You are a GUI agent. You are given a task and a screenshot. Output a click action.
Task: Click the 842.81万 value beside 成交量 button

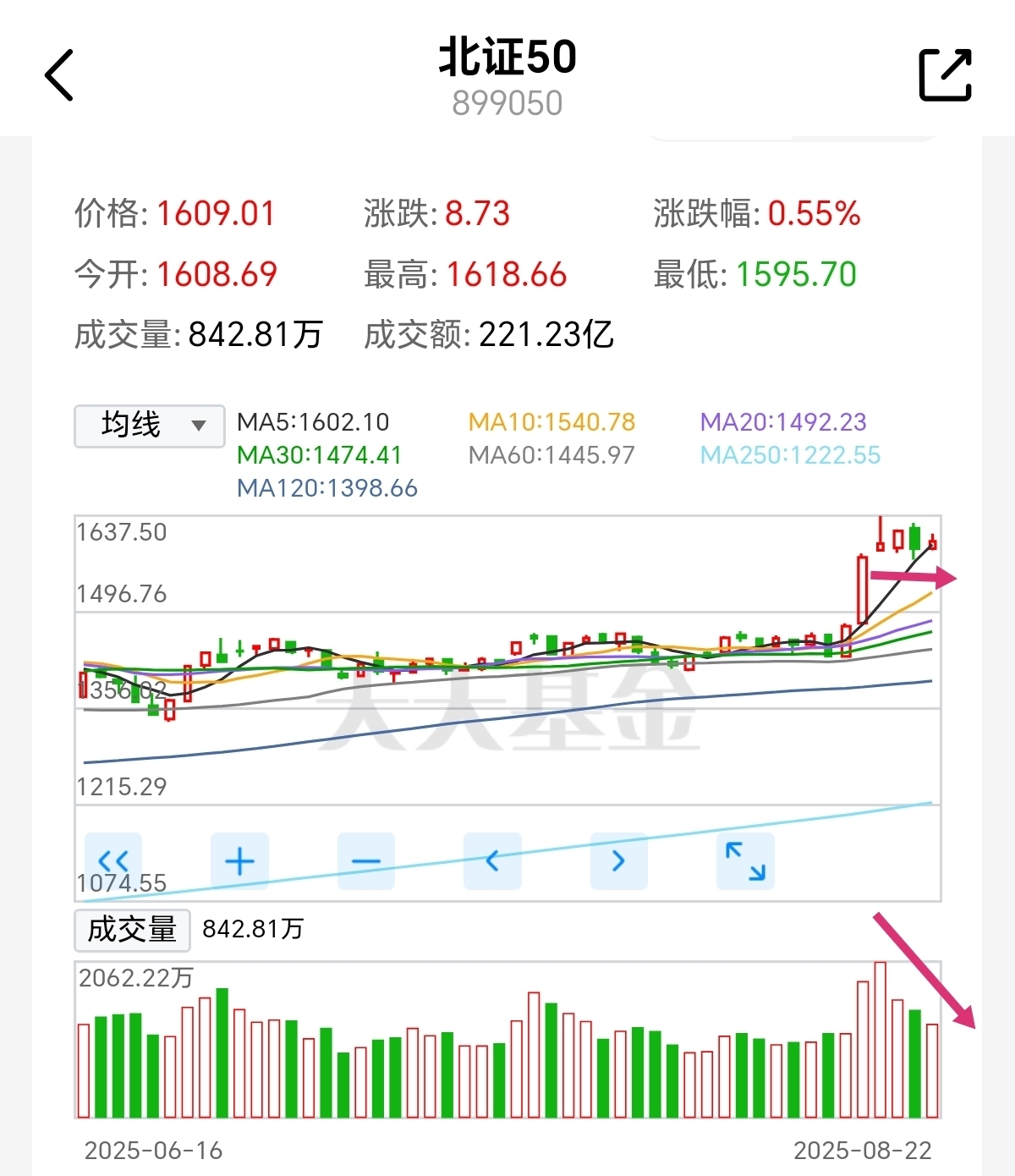click(253, 929)
